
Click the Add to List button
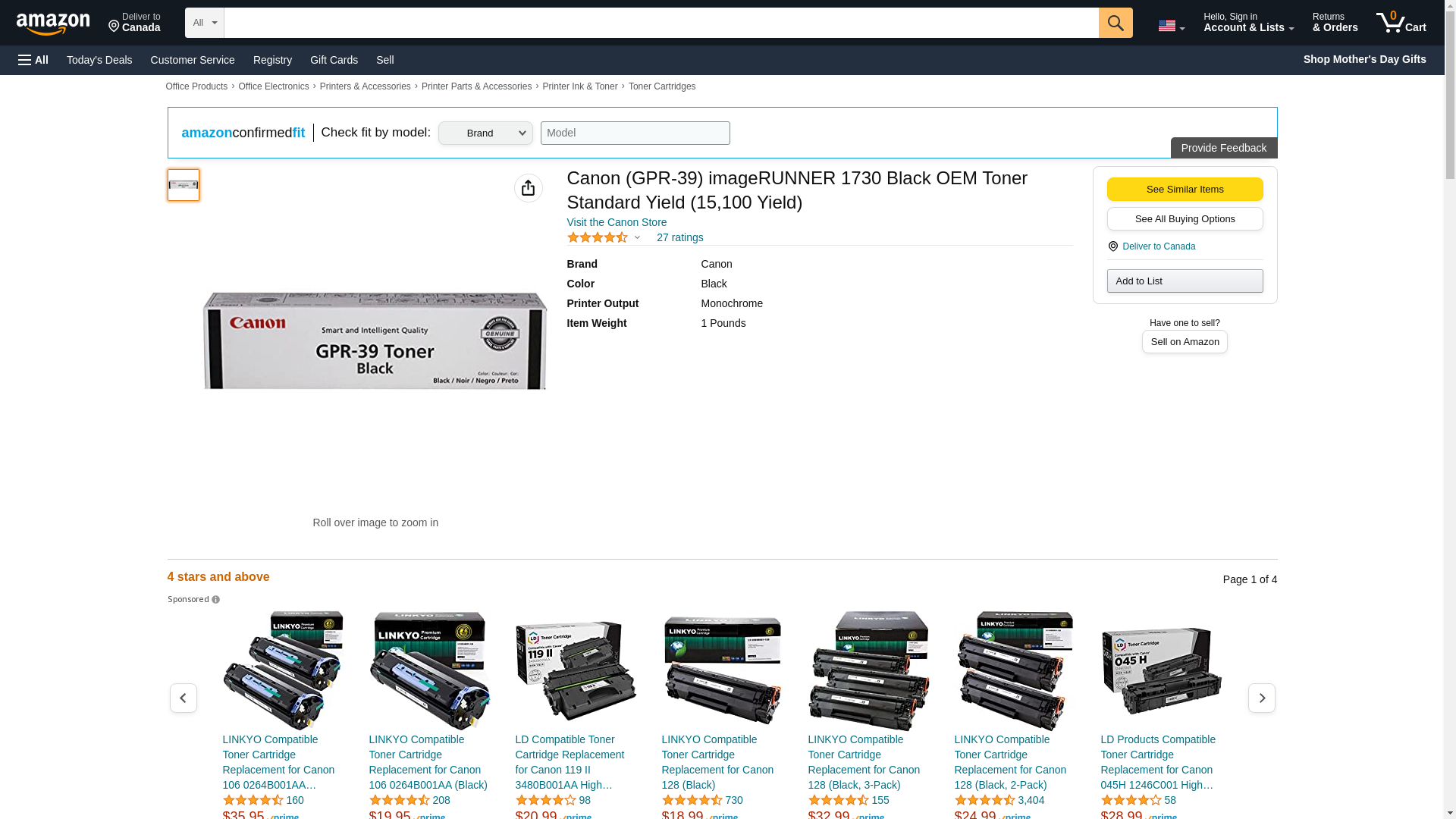click(1184, 281)
